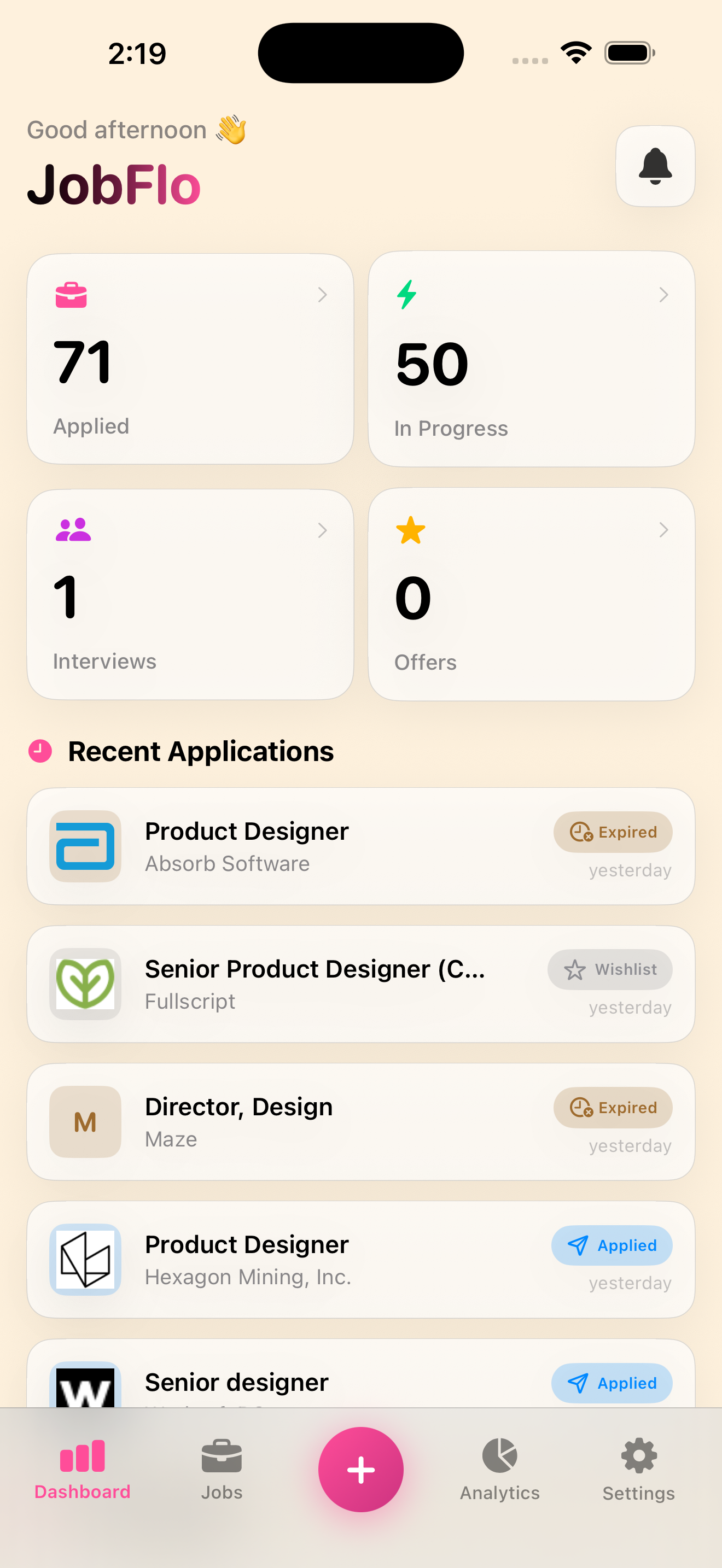Tap the Absorb Software company logo
The height and width of the screenshot is (1568, 722).
(x=85, y=846)
